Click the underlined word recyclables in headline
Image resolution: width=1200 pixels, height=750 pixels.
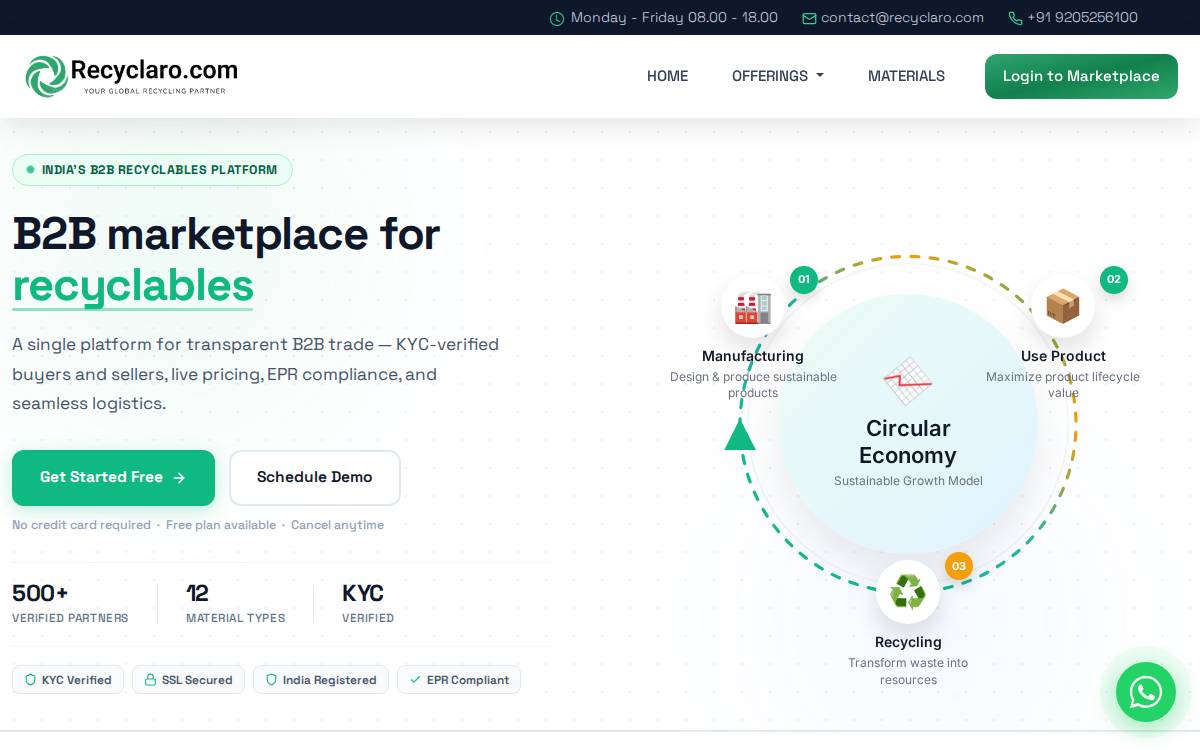tap(133, 286)
